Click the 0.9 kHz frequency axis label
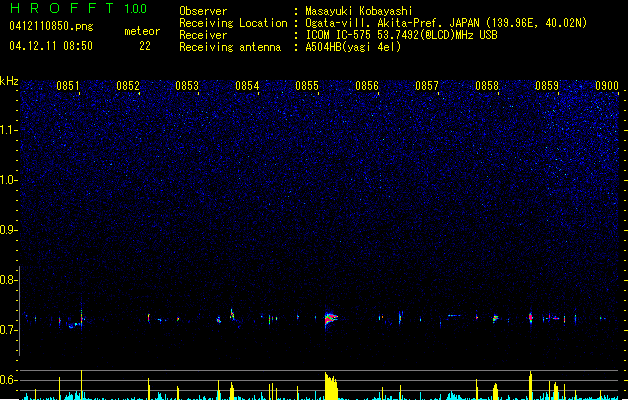Screen dimensions: 629x400 point(8,230)
